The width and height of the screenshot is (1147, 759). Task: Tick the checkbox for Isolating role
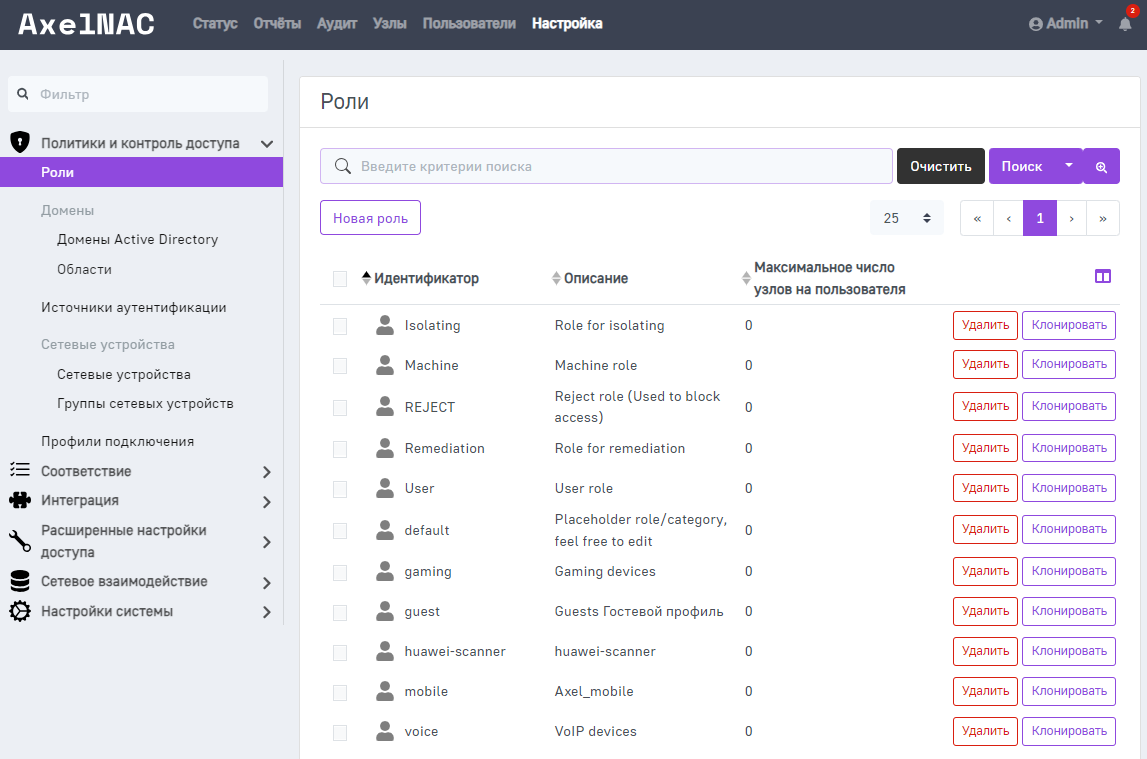(x=340, y=326)
